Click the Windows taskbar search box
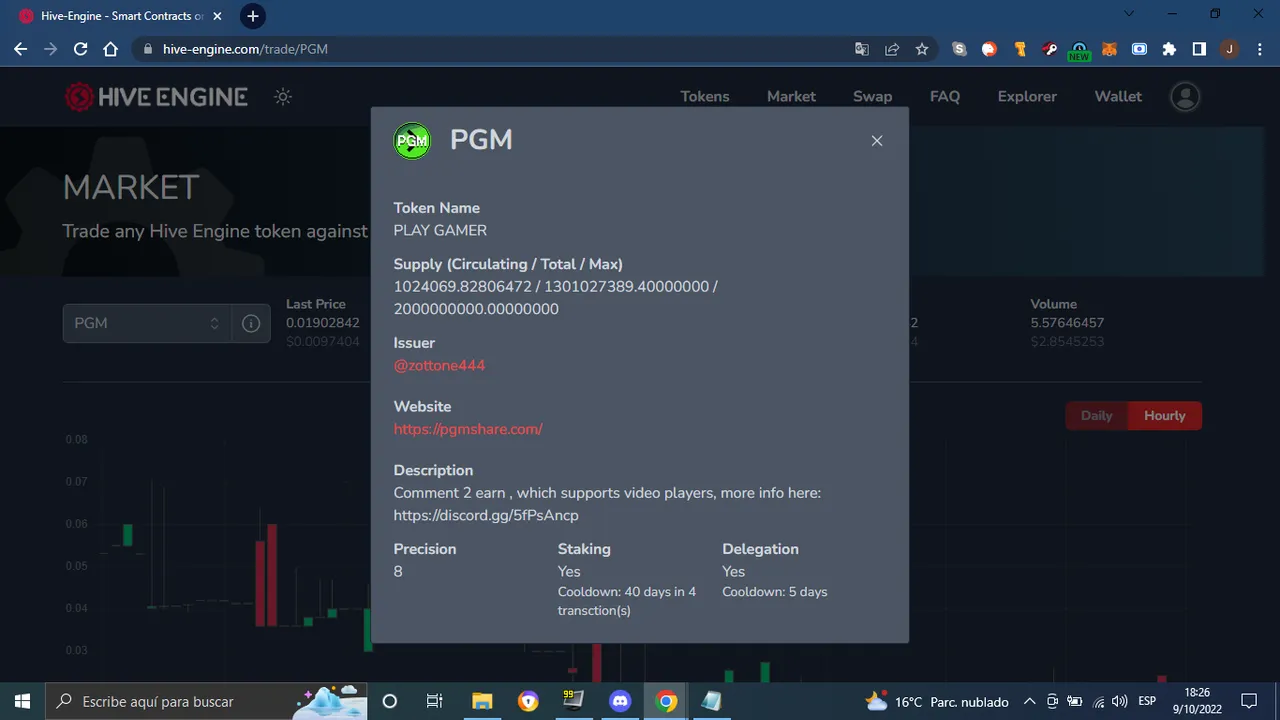1280x720 pixels. point(207,701)
